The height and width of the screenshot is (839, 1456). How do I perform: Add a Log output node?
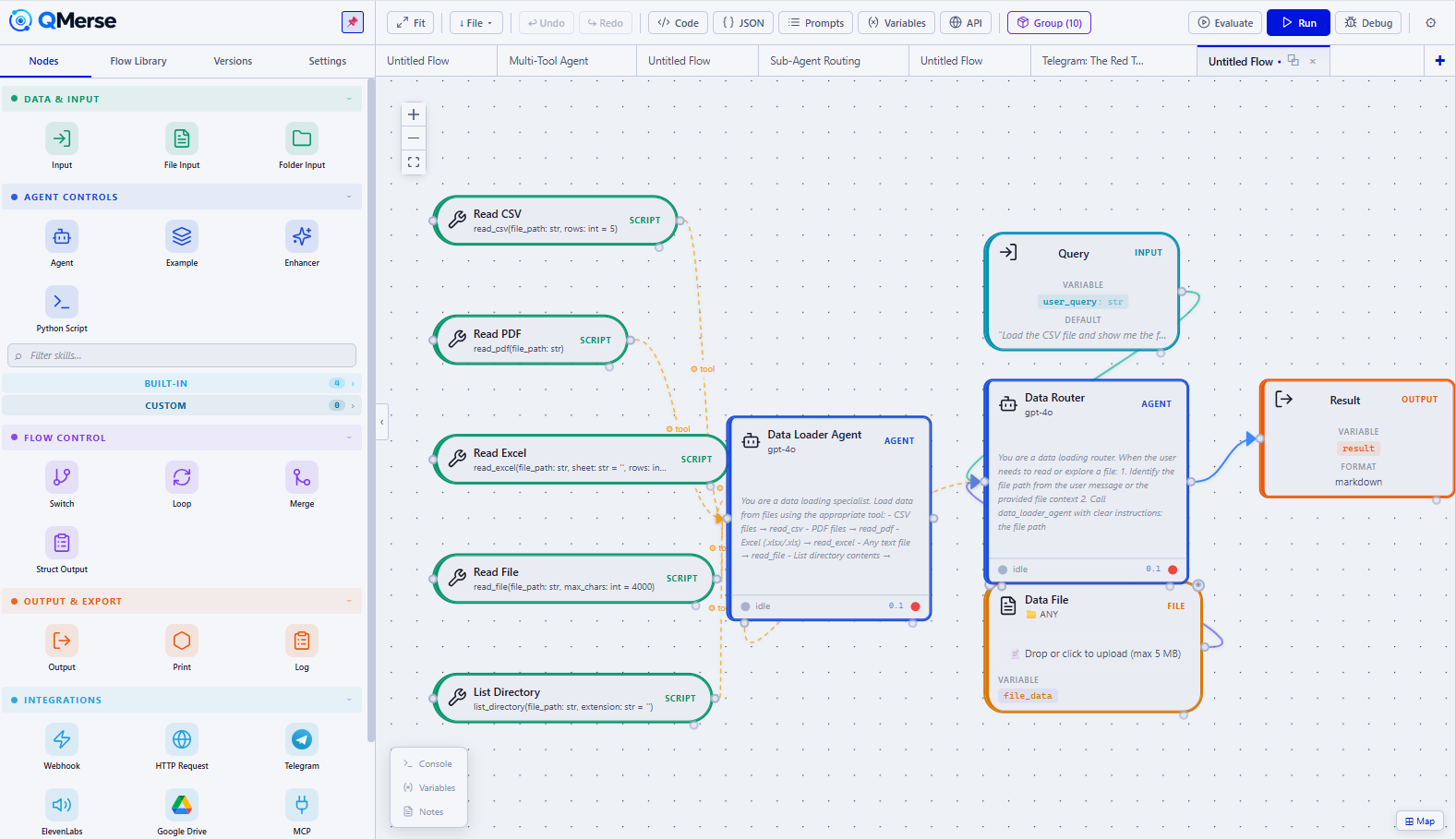point(302,641)
